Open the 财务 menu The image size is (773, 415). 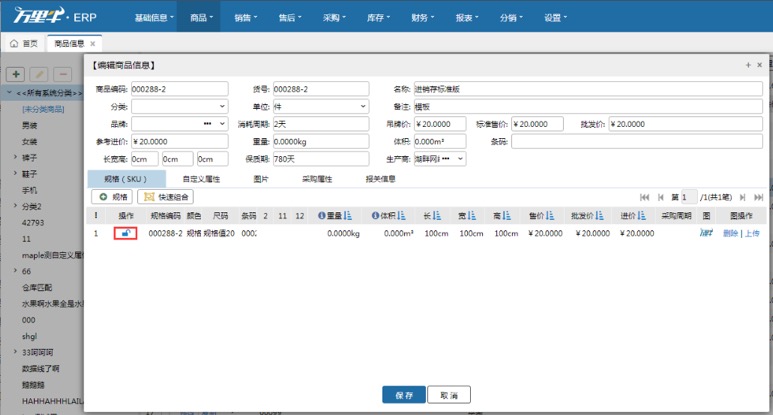coord(422,17)
